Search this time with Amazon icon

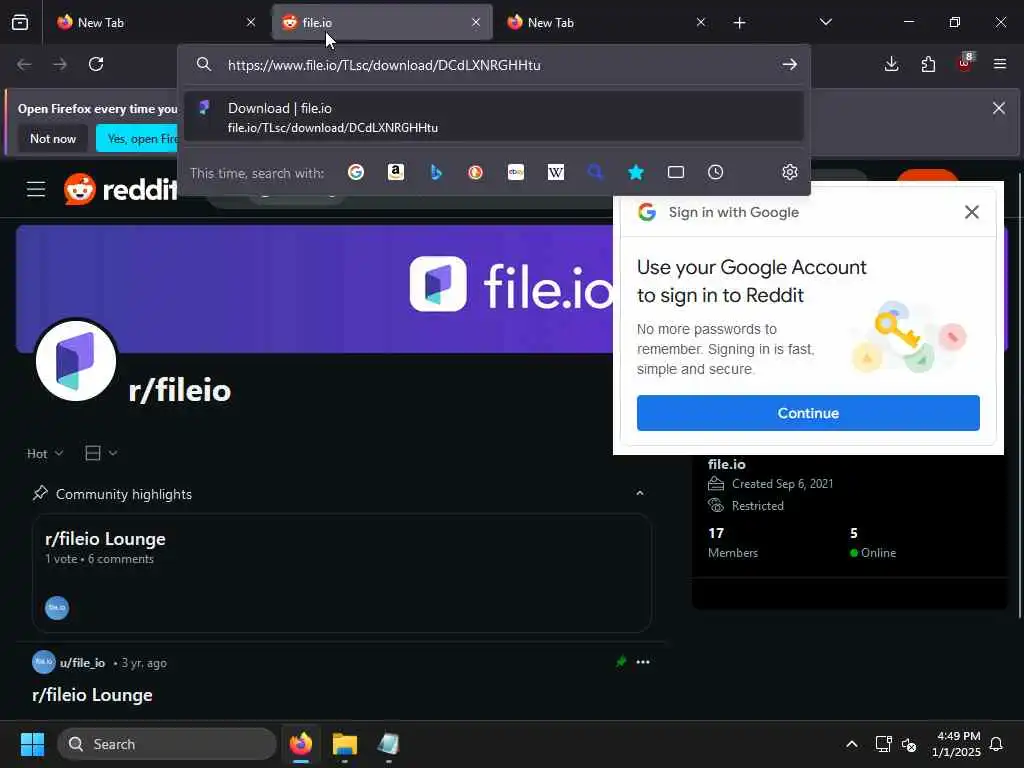pos(396,172)
